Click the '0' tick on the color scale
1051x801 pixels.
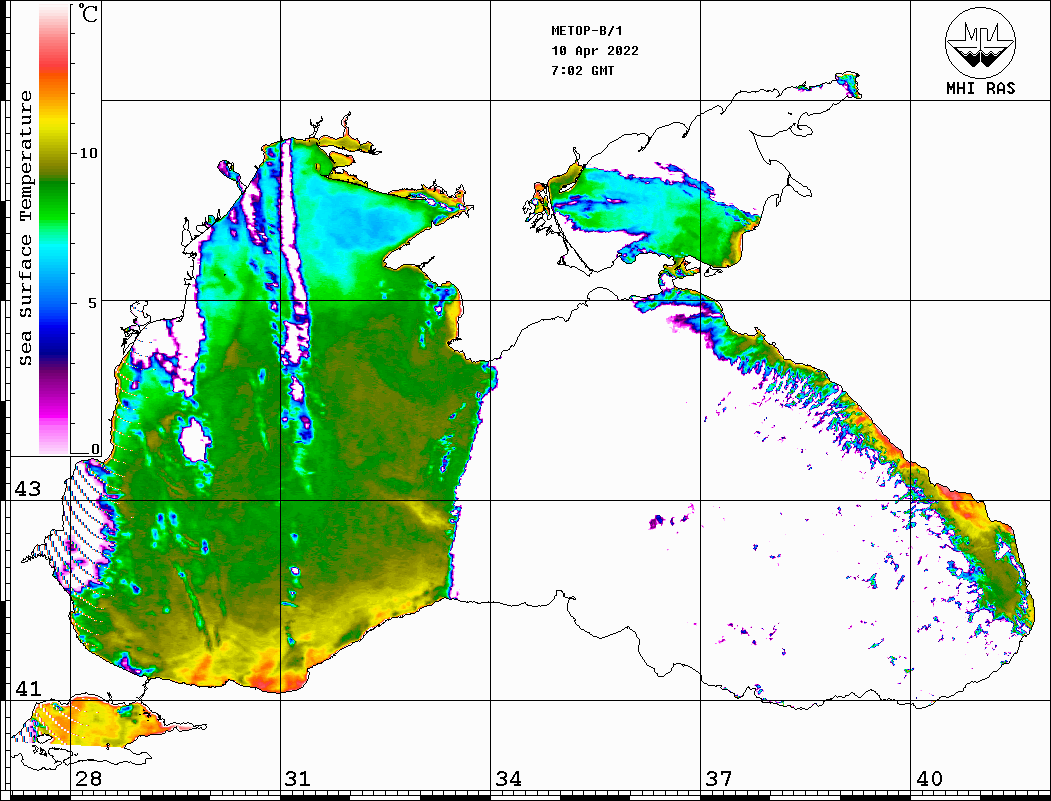pos(95,449)
